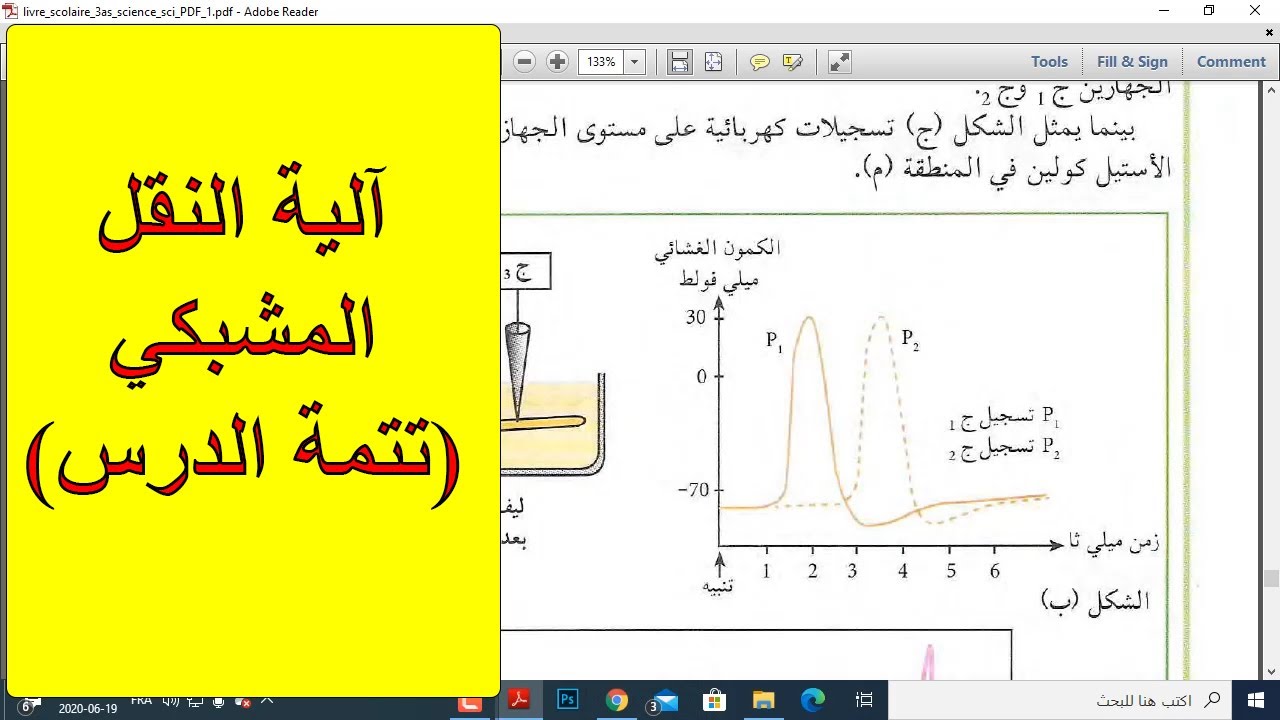Viewport: 1280px width, 720px height.
Task: Add a sticky note comment
Action: 760,62
